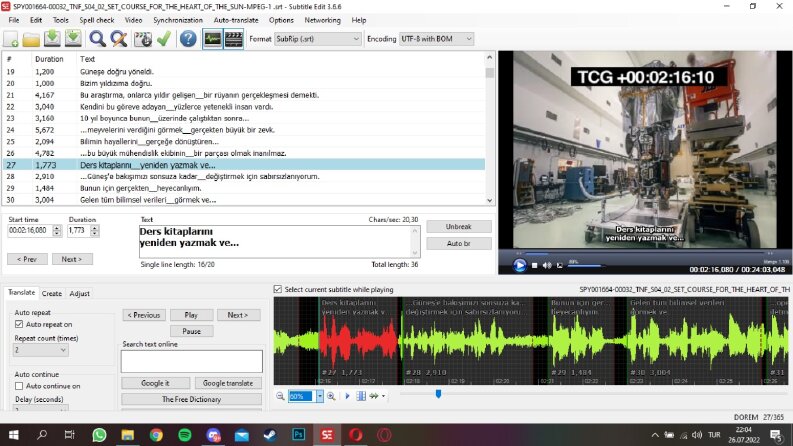Play the video in the player

click(519, 265)
